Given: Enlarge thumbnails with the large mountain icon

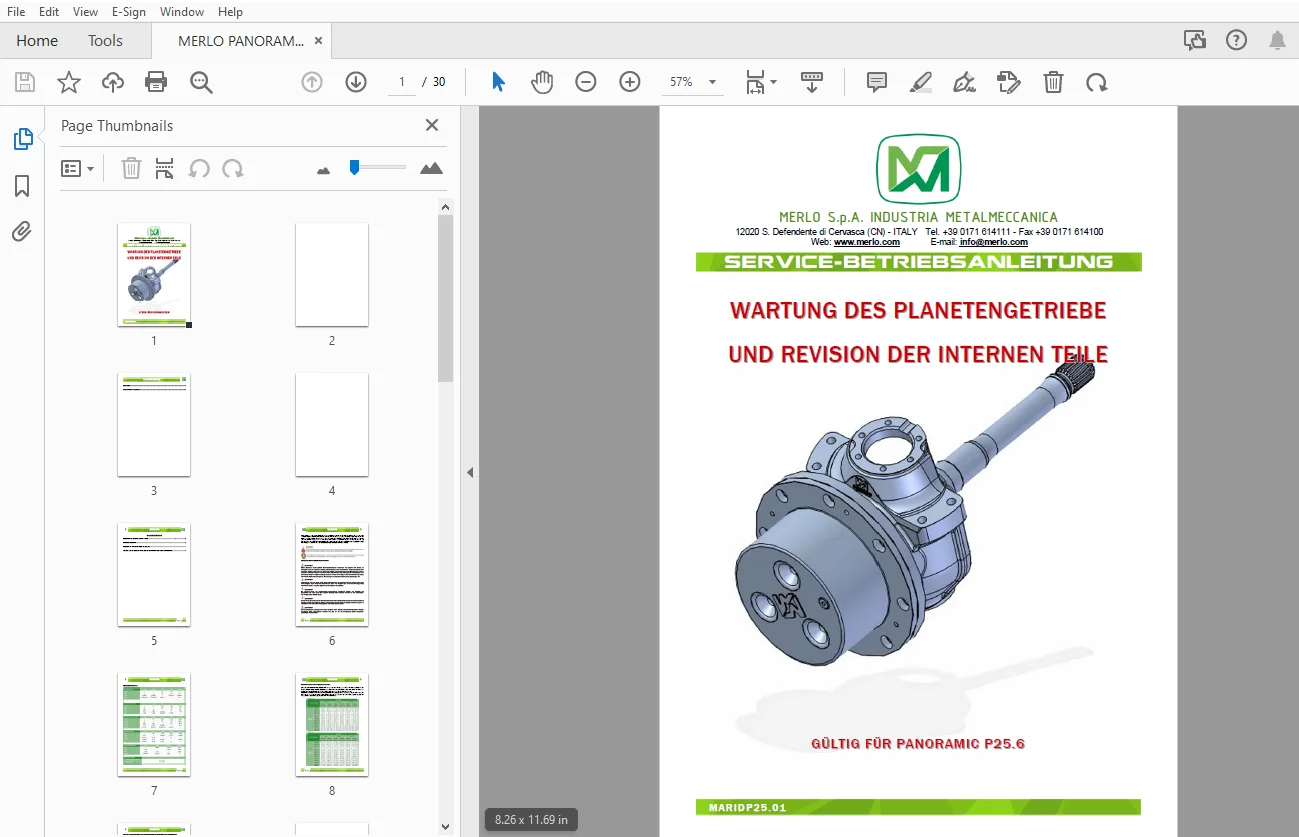Looking at the screenshot, I should pyautogui.click(x=431, y=168).
